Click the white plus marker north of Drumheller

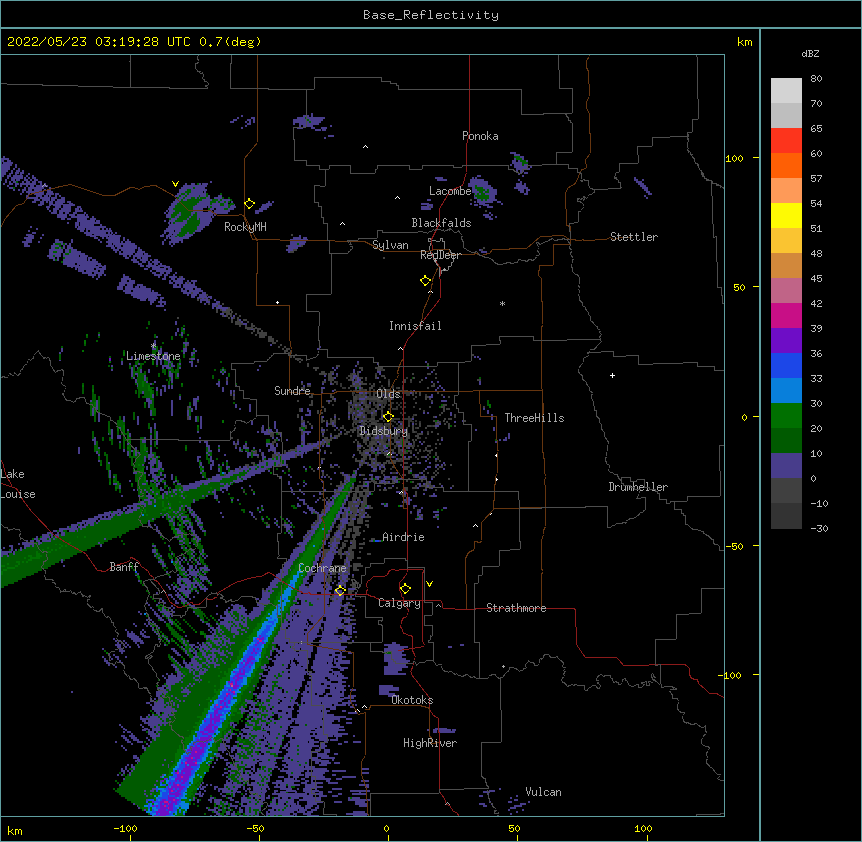tap(612, 375)
